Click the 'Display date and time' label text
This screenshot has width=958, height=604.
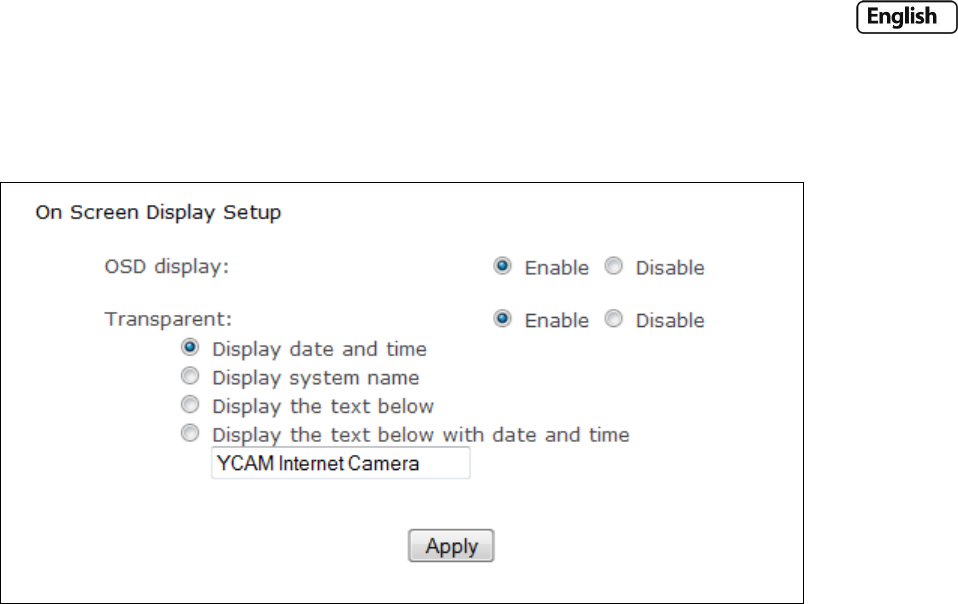coord(320,349)
